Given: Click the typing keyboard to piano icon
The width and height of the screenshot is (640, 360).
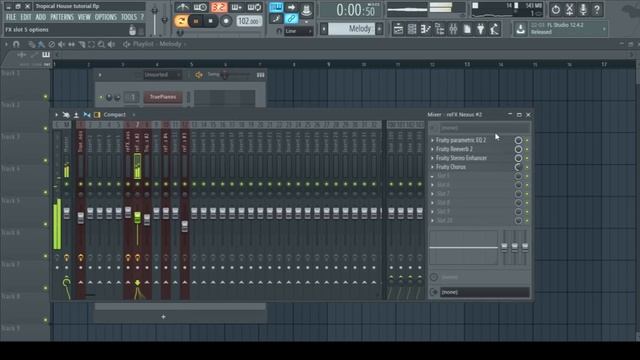Looking at the screenshot, I should point(276,7).
